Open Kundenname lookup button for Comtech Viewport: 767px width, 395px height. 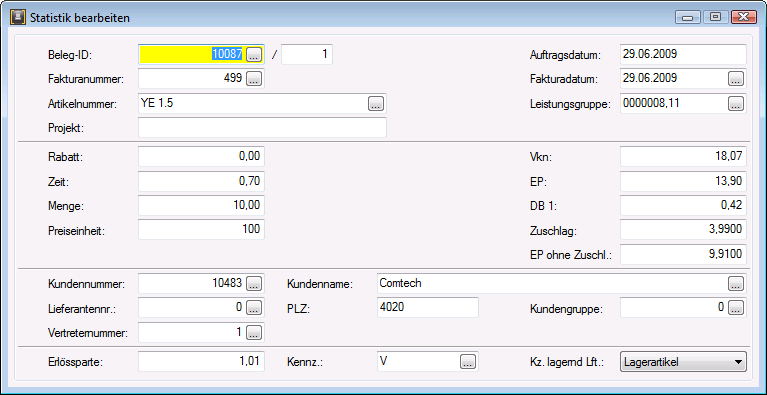click(736, 283)
